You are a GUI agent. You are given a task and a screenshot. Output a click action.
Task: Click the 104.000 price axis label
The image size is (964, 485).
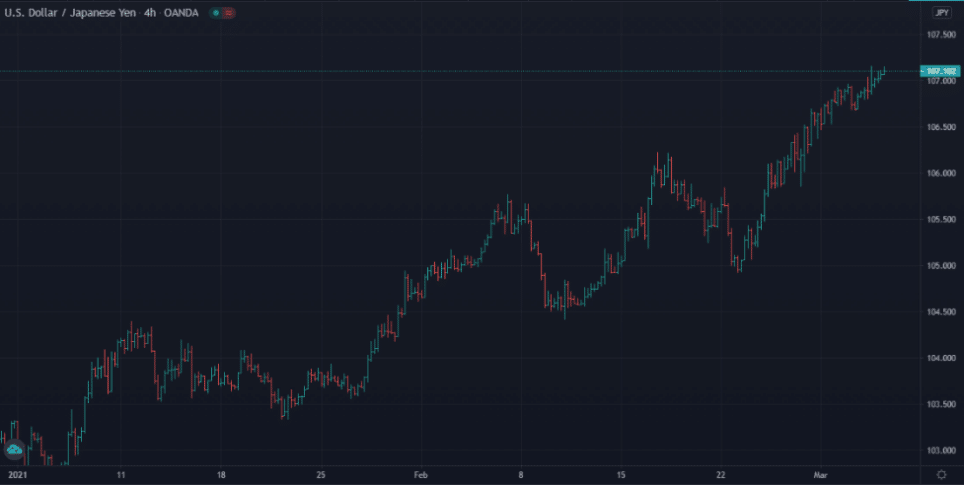(939, 358)
